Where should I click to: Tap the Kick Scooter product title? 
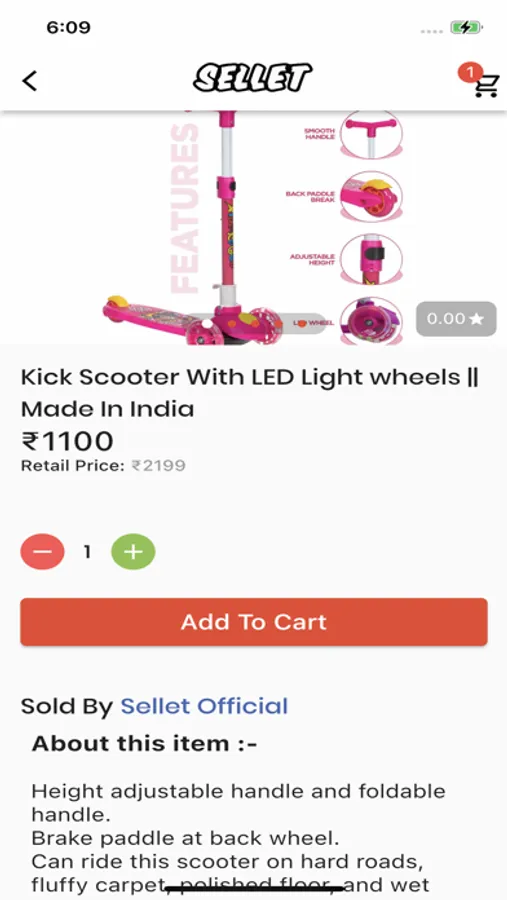click(250, 393)
